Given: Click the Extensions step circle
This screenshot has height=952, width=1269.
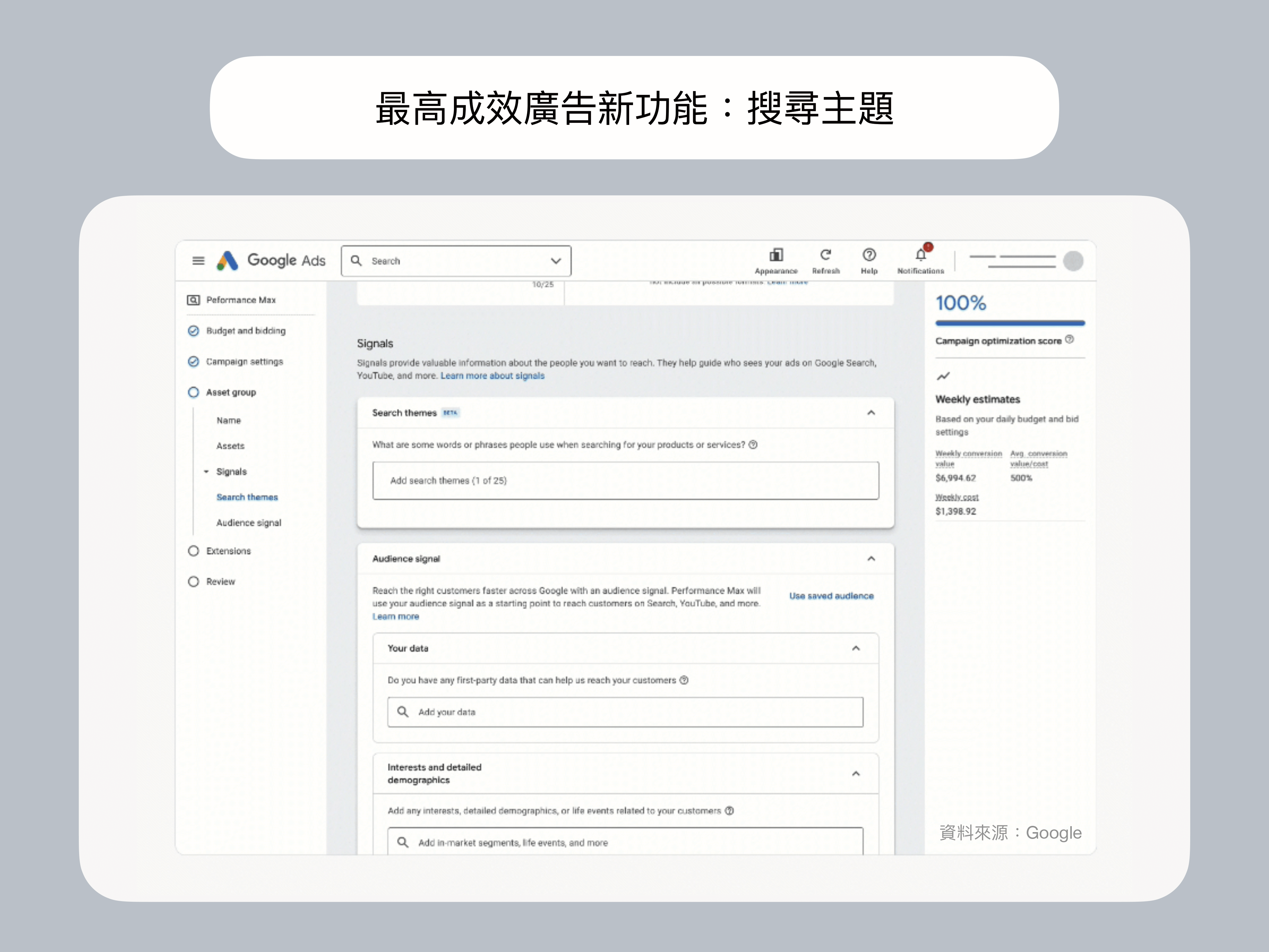Looking at the screenshot, I should click(193, 551).
